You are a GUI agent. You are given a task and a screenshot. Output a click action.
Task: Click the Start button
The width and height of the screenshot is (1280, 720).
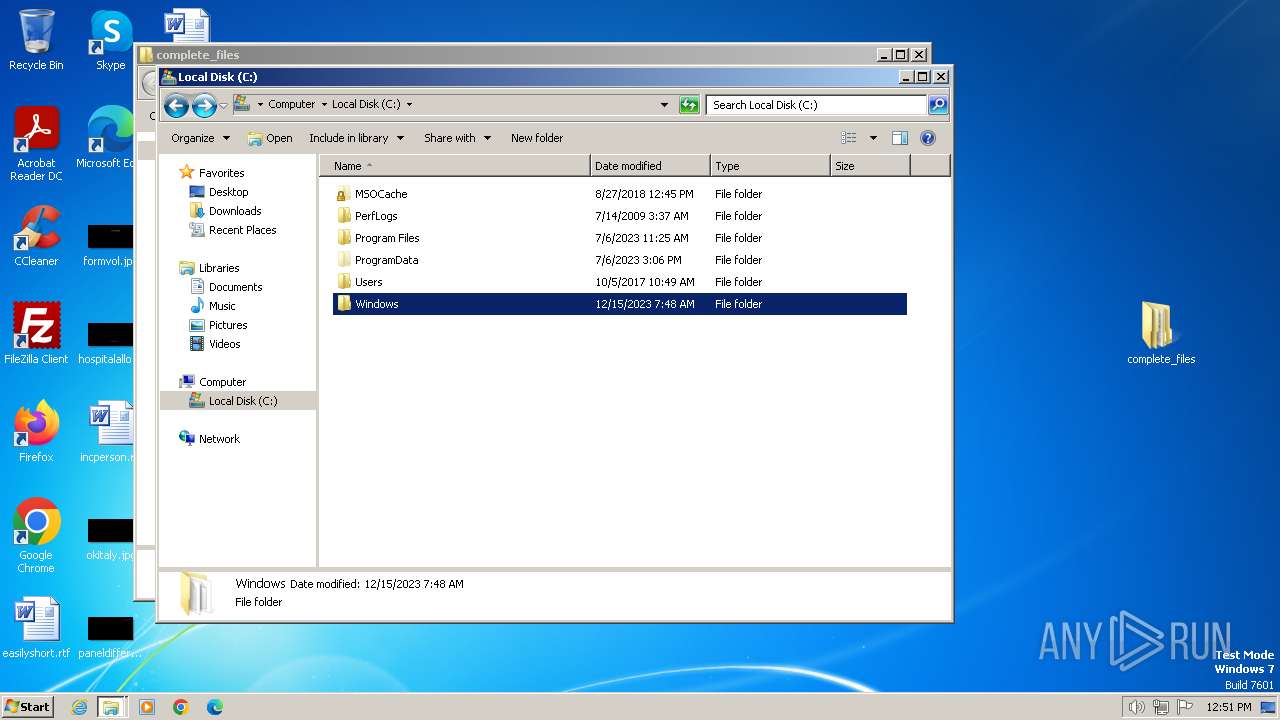click(x=28, y=706)
